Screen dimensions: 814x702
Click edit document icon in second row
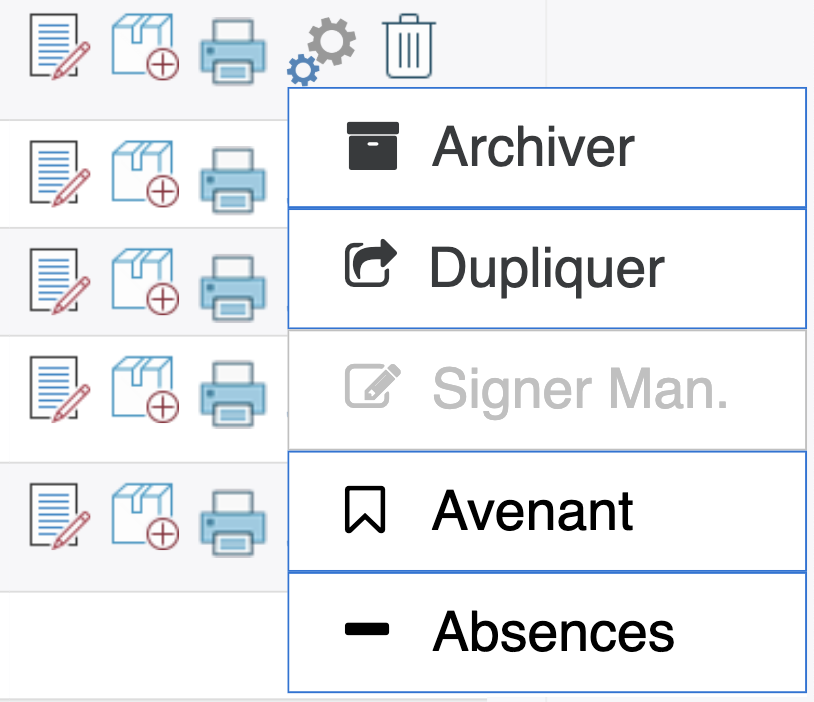coord(60,173)
